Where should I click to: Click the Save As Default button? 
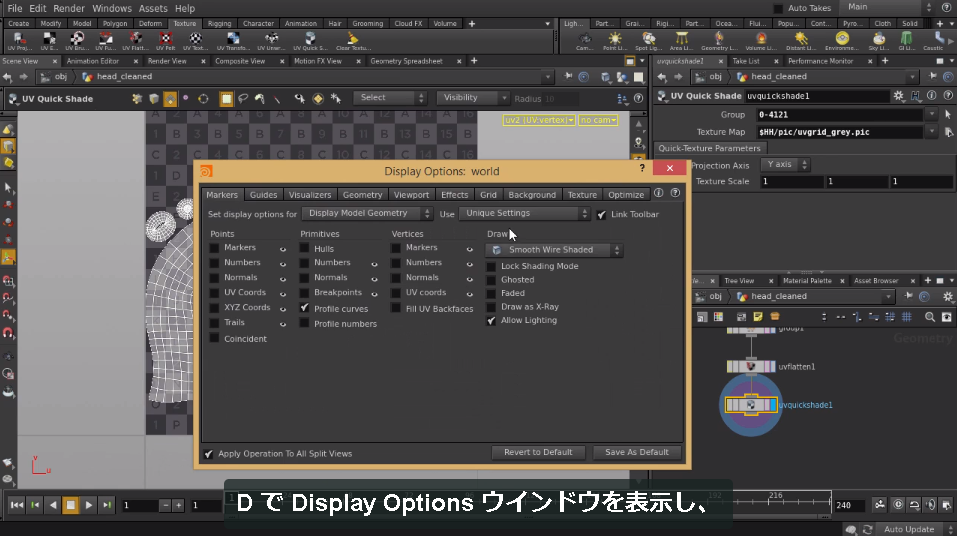click(637, 452)
